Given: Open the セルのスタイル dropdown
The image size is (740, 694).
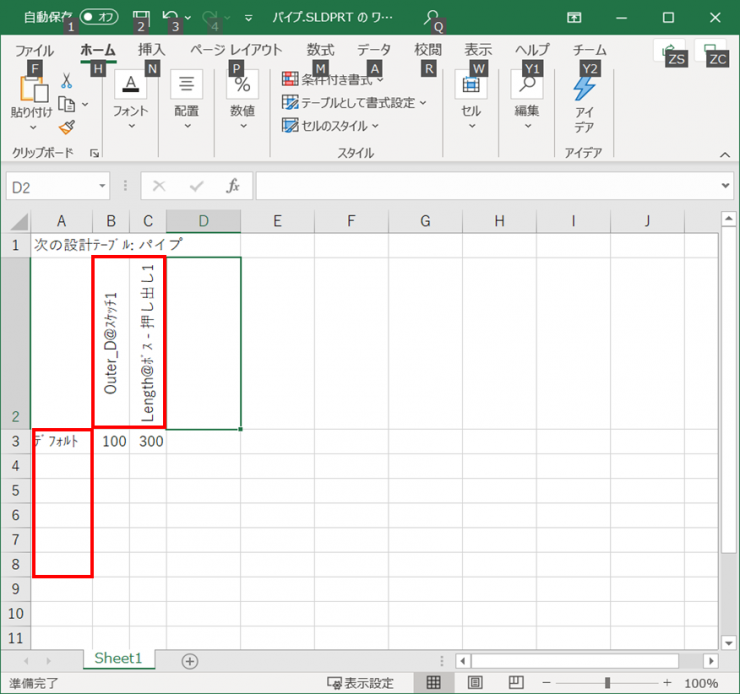Looking at the screenshot, I should 331,126.
